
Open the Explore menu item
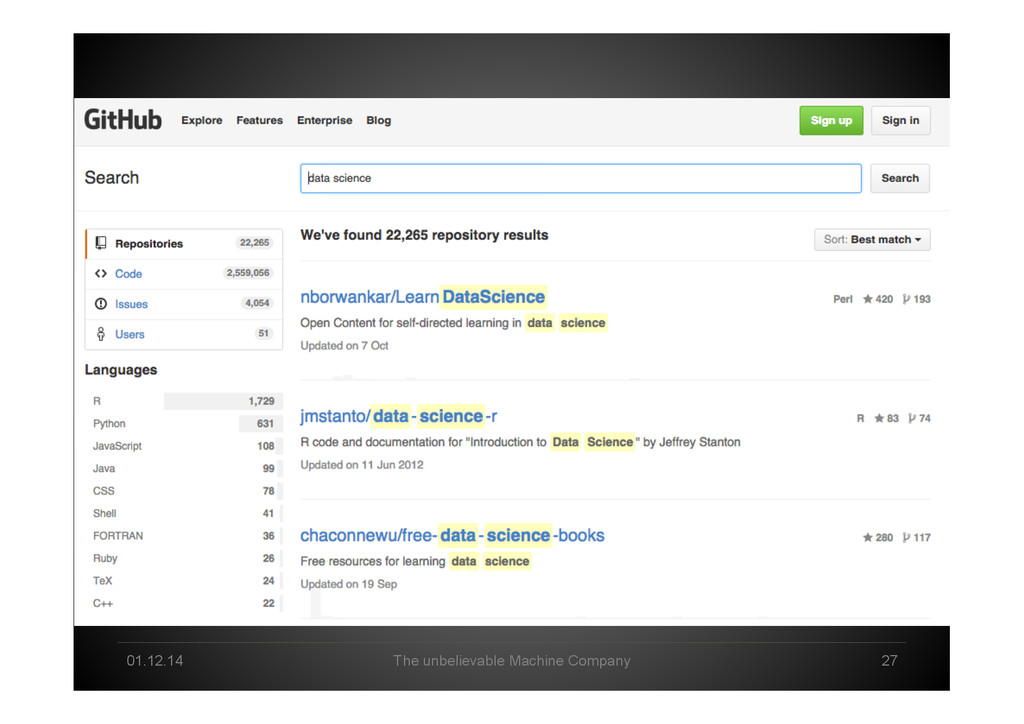click(x=202, y=120)
